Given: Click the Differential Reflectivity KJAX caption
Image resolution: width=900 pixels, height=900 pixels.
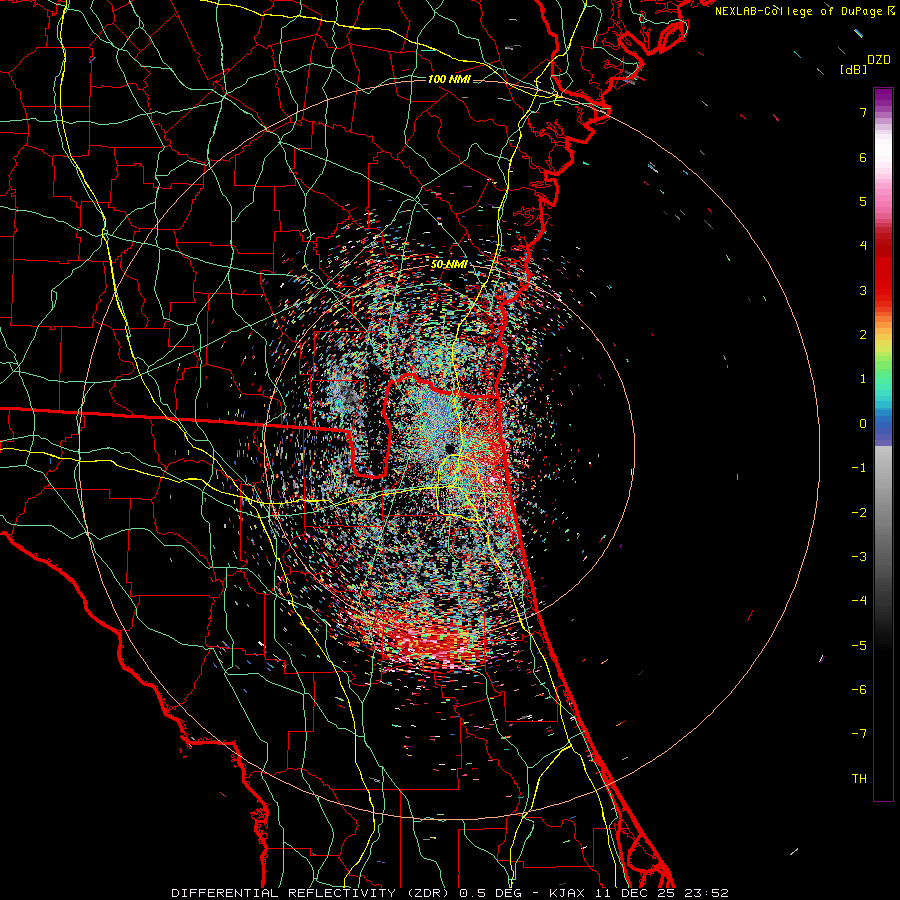Looking at the screenshot, I should pyautogui.click(x=450, y=893).
